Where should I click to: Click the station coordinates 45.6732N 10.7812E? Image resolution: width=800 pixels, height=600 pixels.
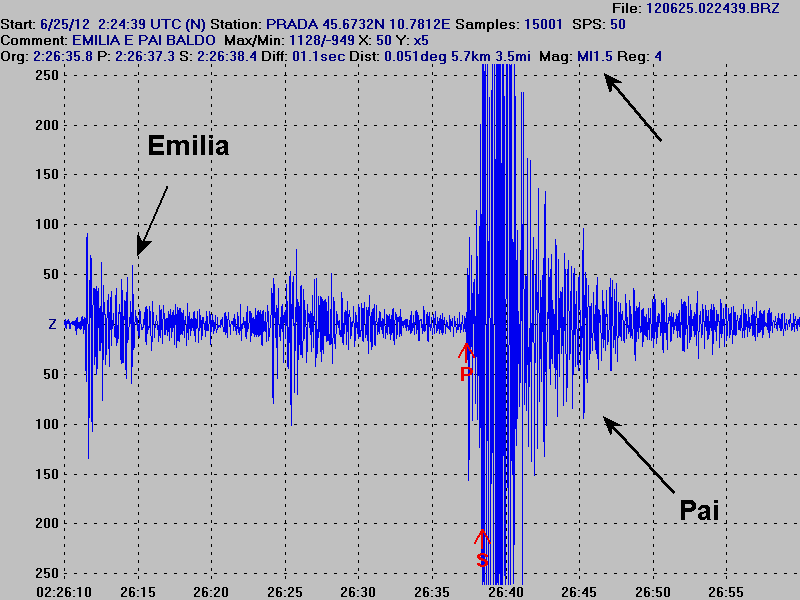386,24
